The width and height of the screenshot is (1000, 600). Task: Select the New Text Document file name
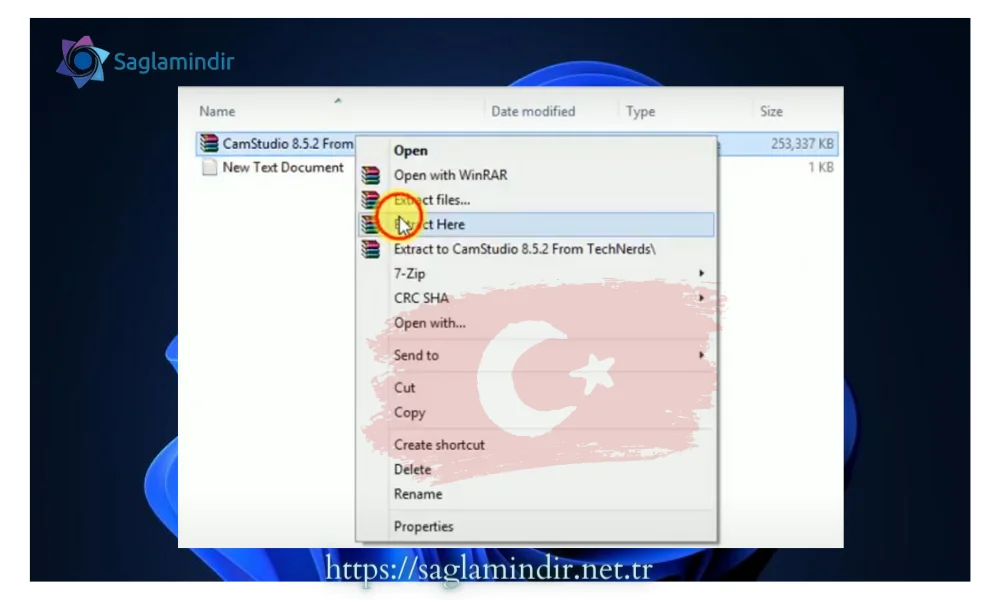point(283,167)
